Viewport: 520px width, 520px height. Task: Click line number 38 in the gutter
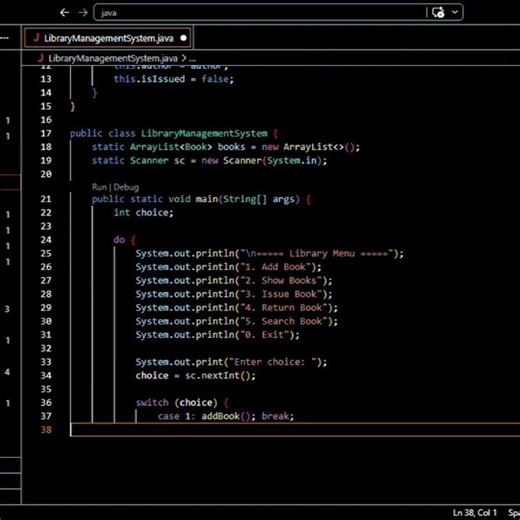pos(46,430)
